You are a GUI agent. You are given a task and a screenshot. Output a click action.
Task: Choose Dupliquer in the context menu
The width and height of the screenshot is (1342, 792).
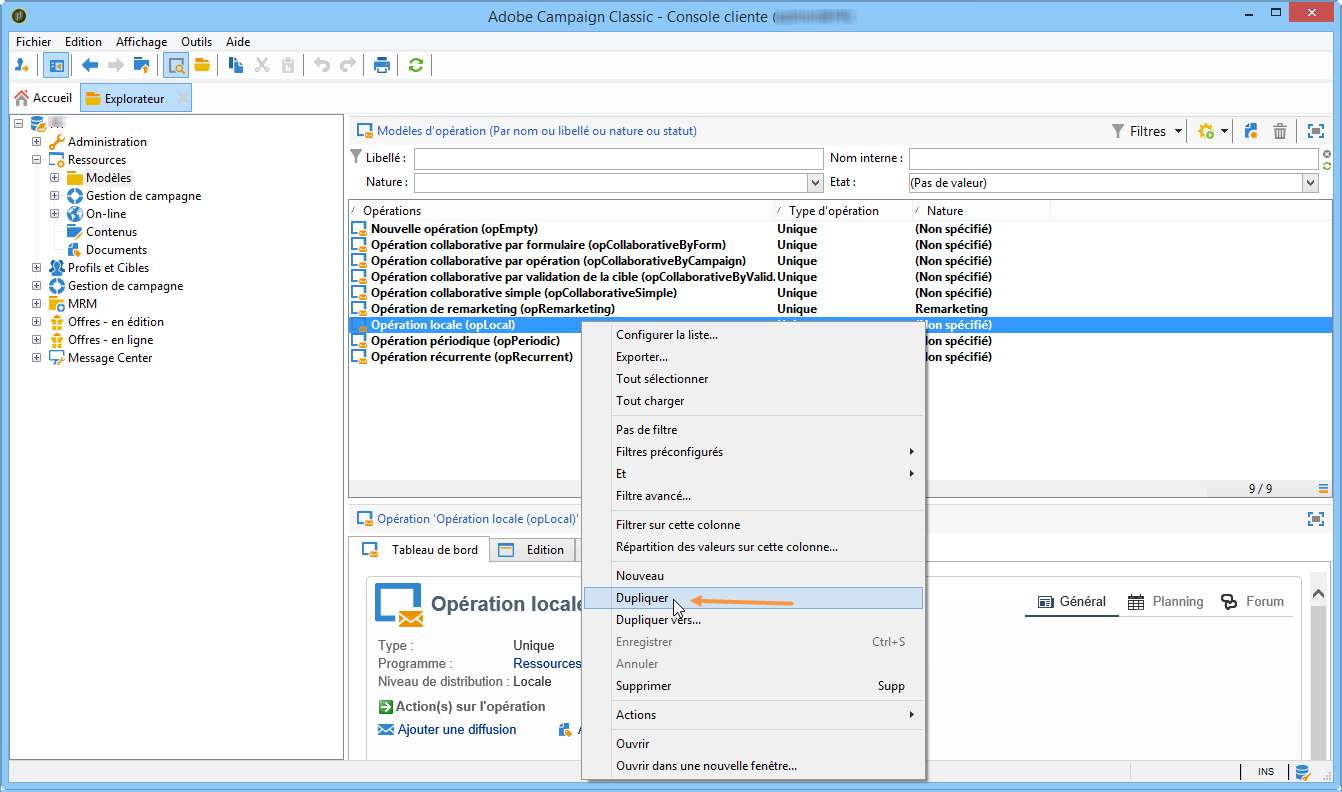[642, 598]
